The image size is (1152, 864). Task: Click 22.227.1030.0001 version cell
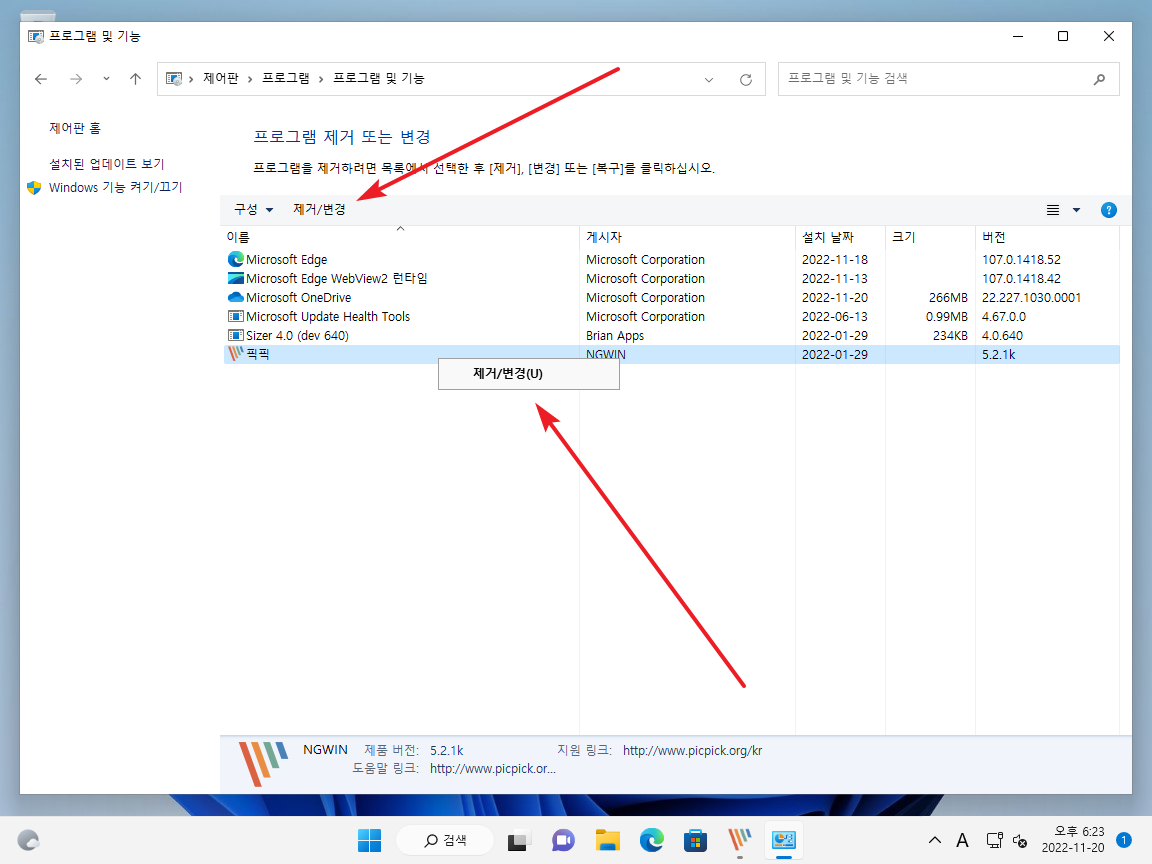(1032, 298)
